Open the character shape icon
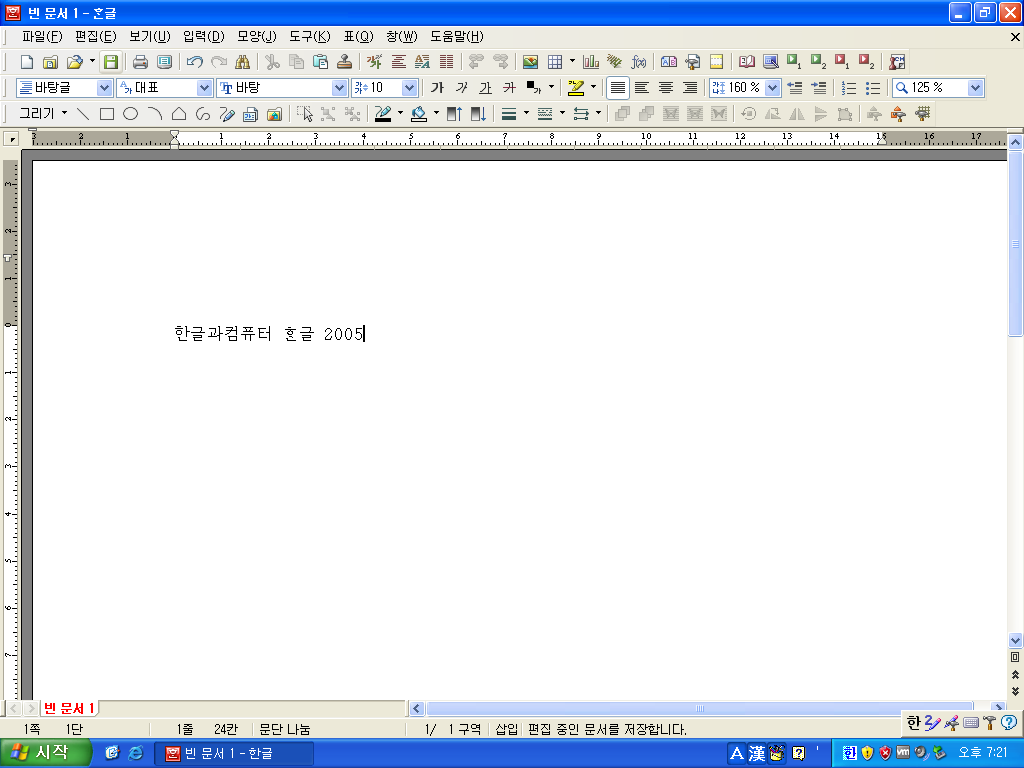The height and width of the screenshot is (768, 1024). coord(374,62)
